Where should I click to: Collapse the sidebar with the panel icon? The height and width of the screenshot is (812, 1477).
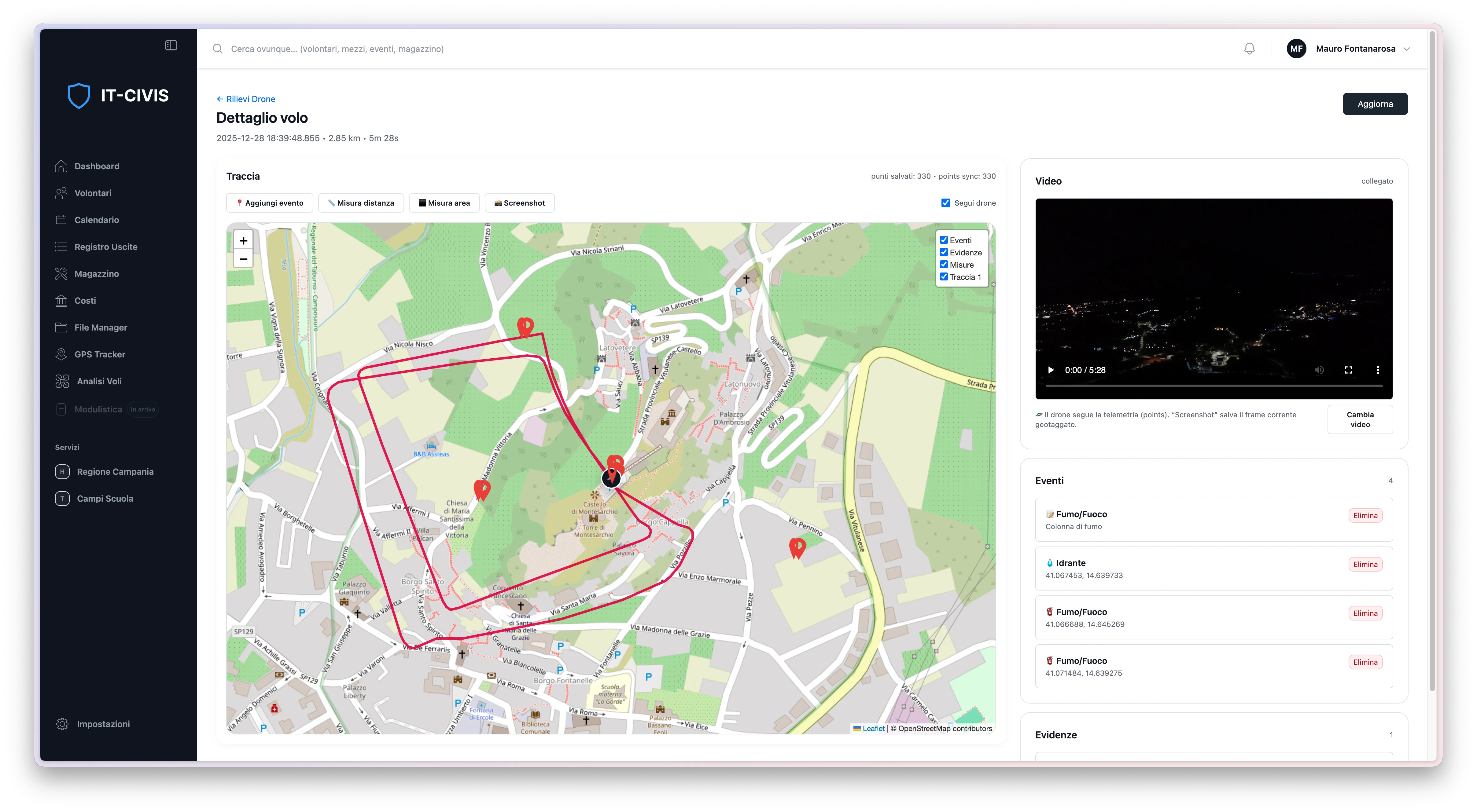171,45
